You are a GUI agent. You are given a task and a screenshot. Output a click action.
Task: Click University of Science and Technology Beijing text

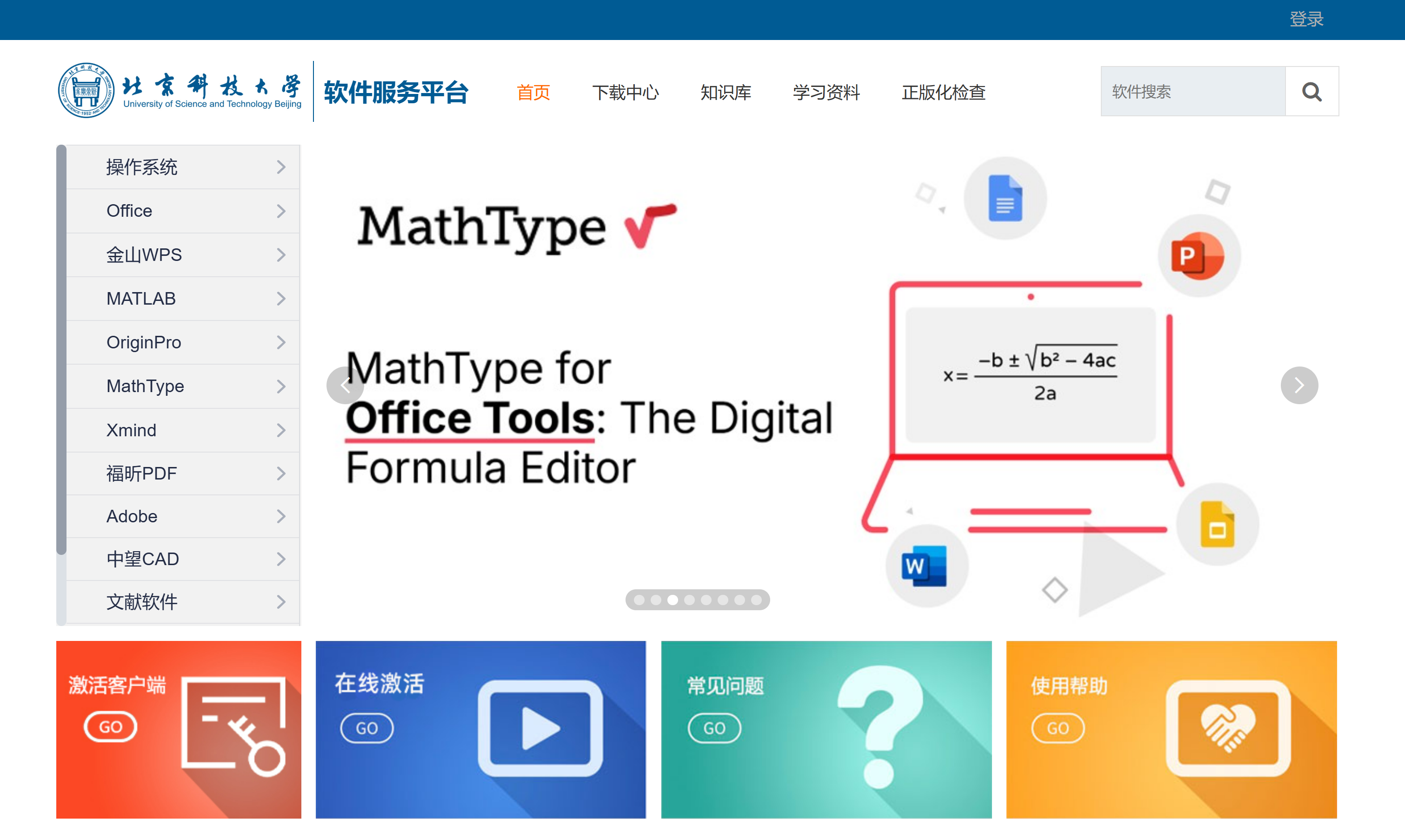pyautogui.click(x=212, y=104)
